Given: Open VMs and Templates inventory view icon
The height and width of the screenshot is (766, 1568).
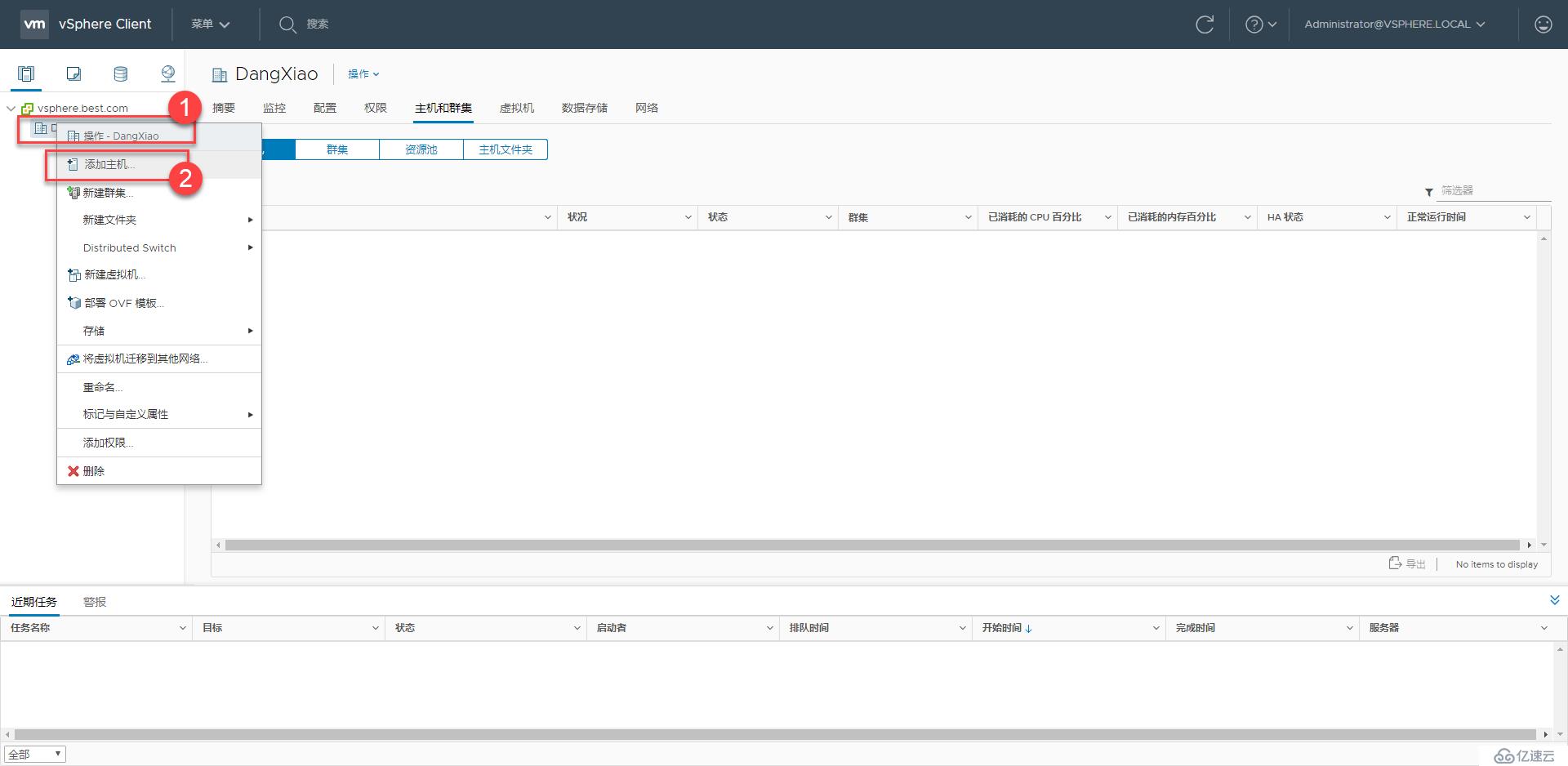Looking at the screenshot, I should 73,74.
